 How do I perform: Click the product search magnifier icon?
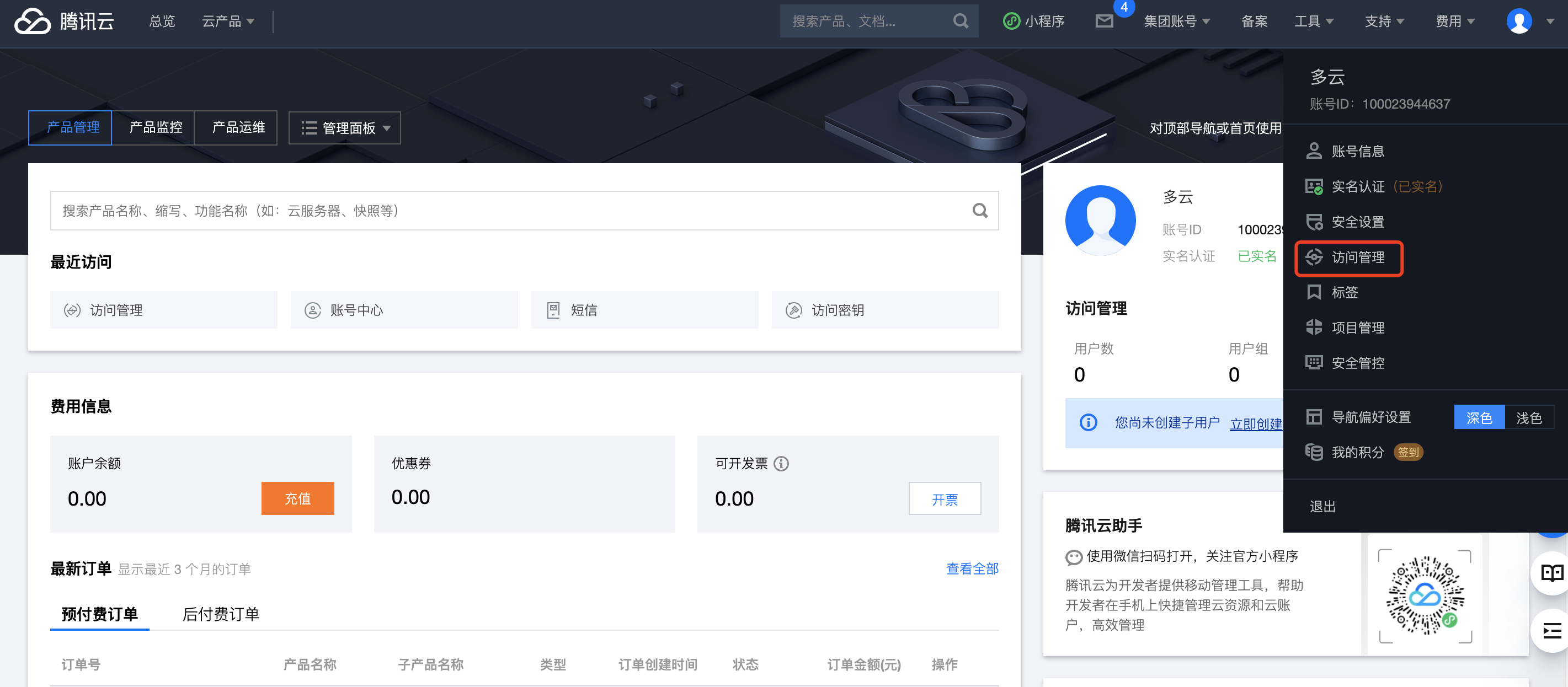(979, 211)
